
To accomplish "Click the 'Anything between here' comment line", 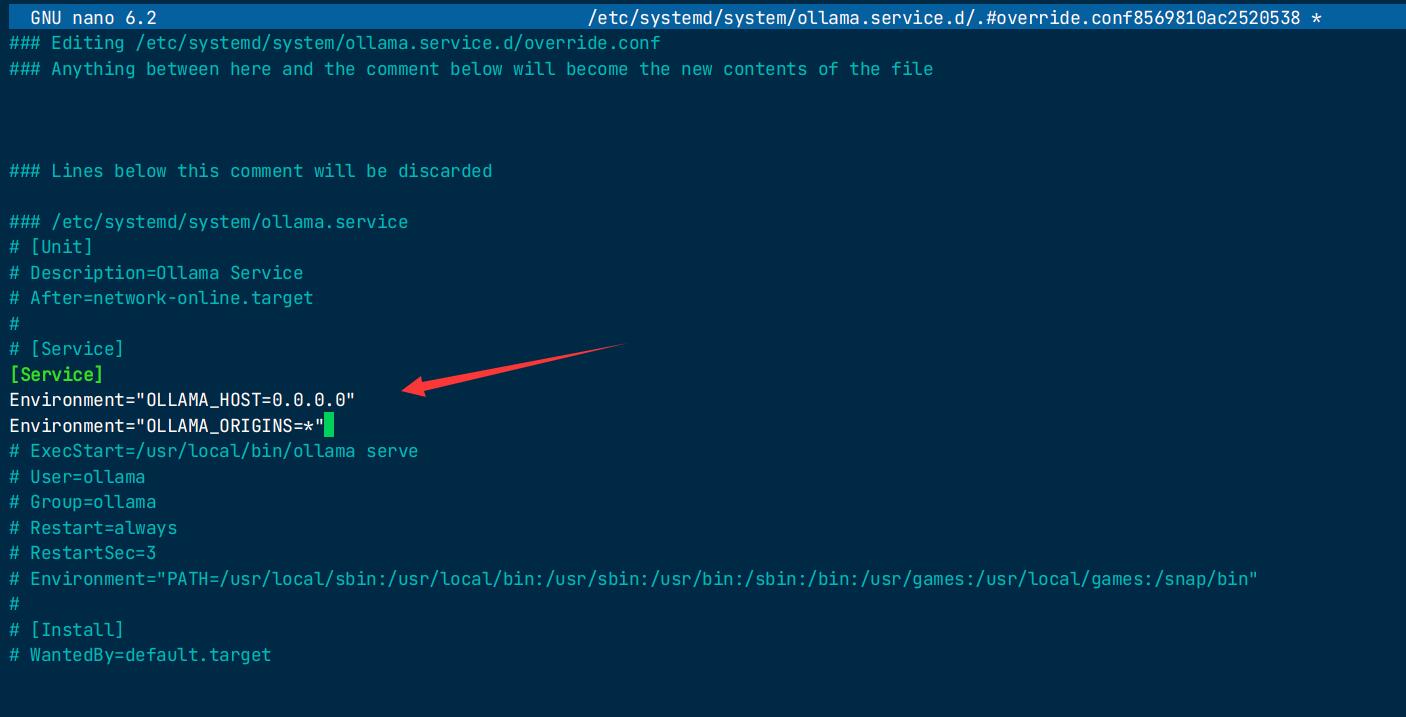I will [x=471, y=69].
